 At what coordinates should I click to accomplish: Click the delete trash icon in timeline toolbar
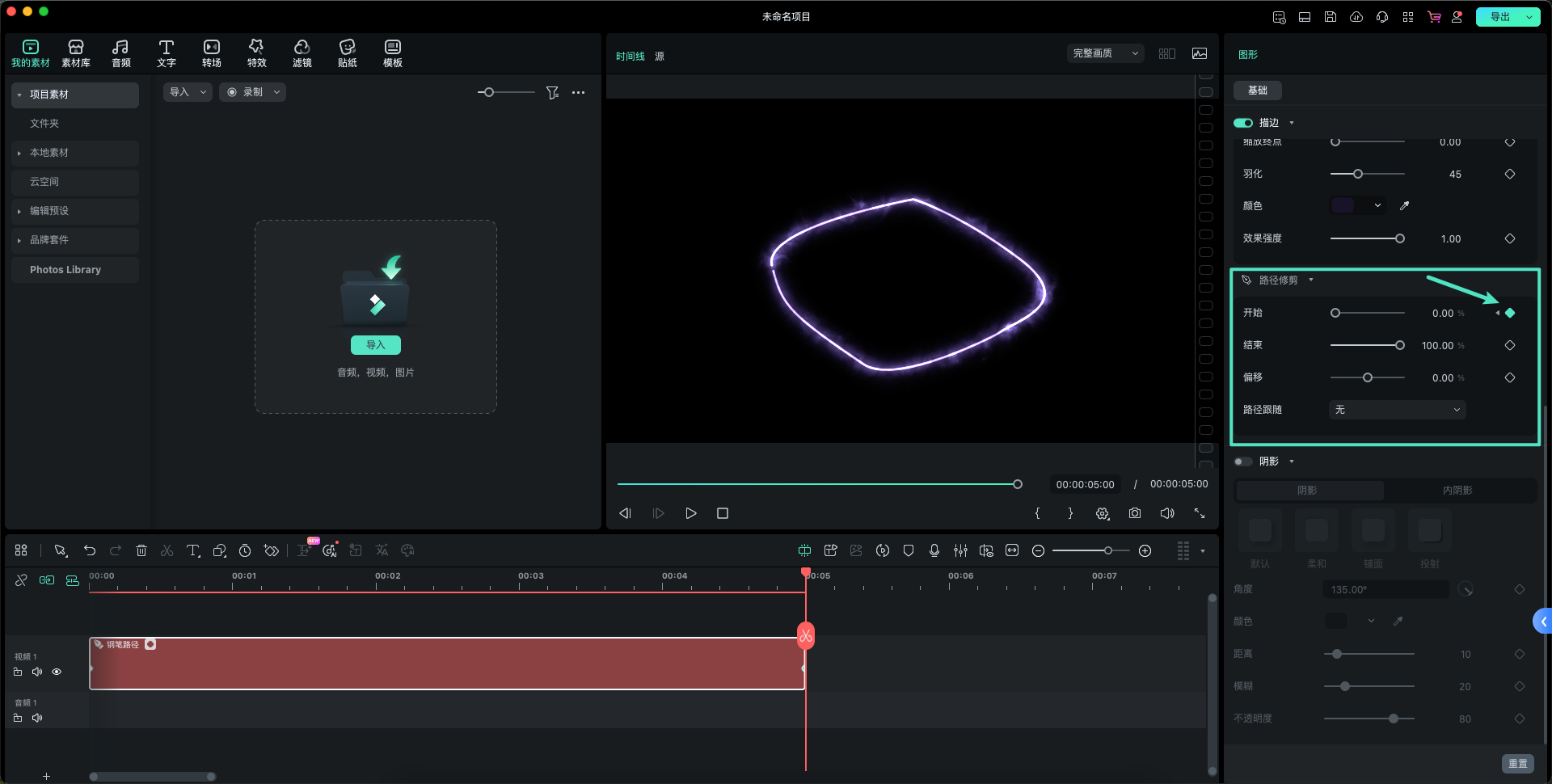(141, 550)
